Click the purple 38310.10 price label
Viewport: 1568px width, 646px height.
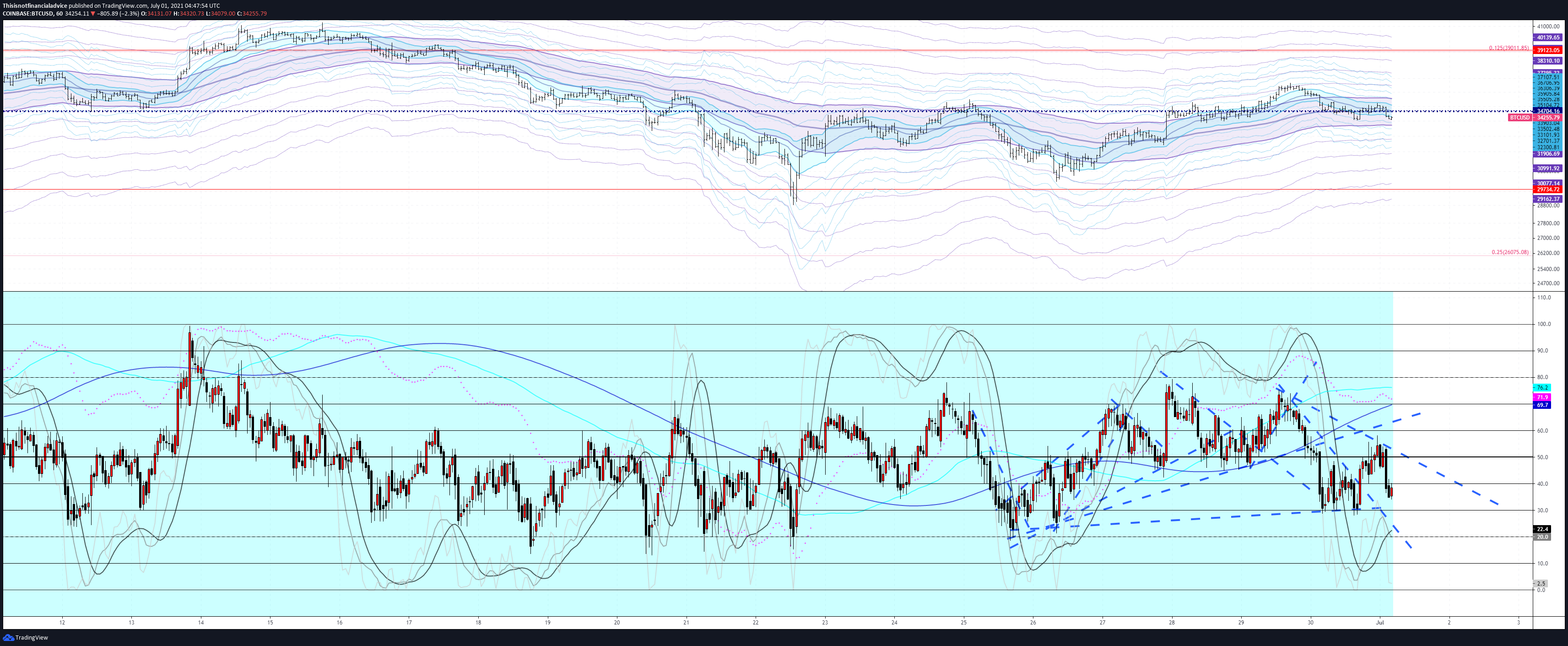click(1548, 61)
